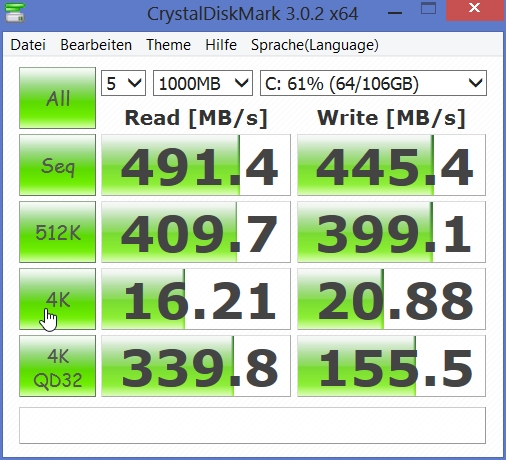Start the Seq sequential test
The height and width of the screenshot is (460, 506).
(57, 165)
